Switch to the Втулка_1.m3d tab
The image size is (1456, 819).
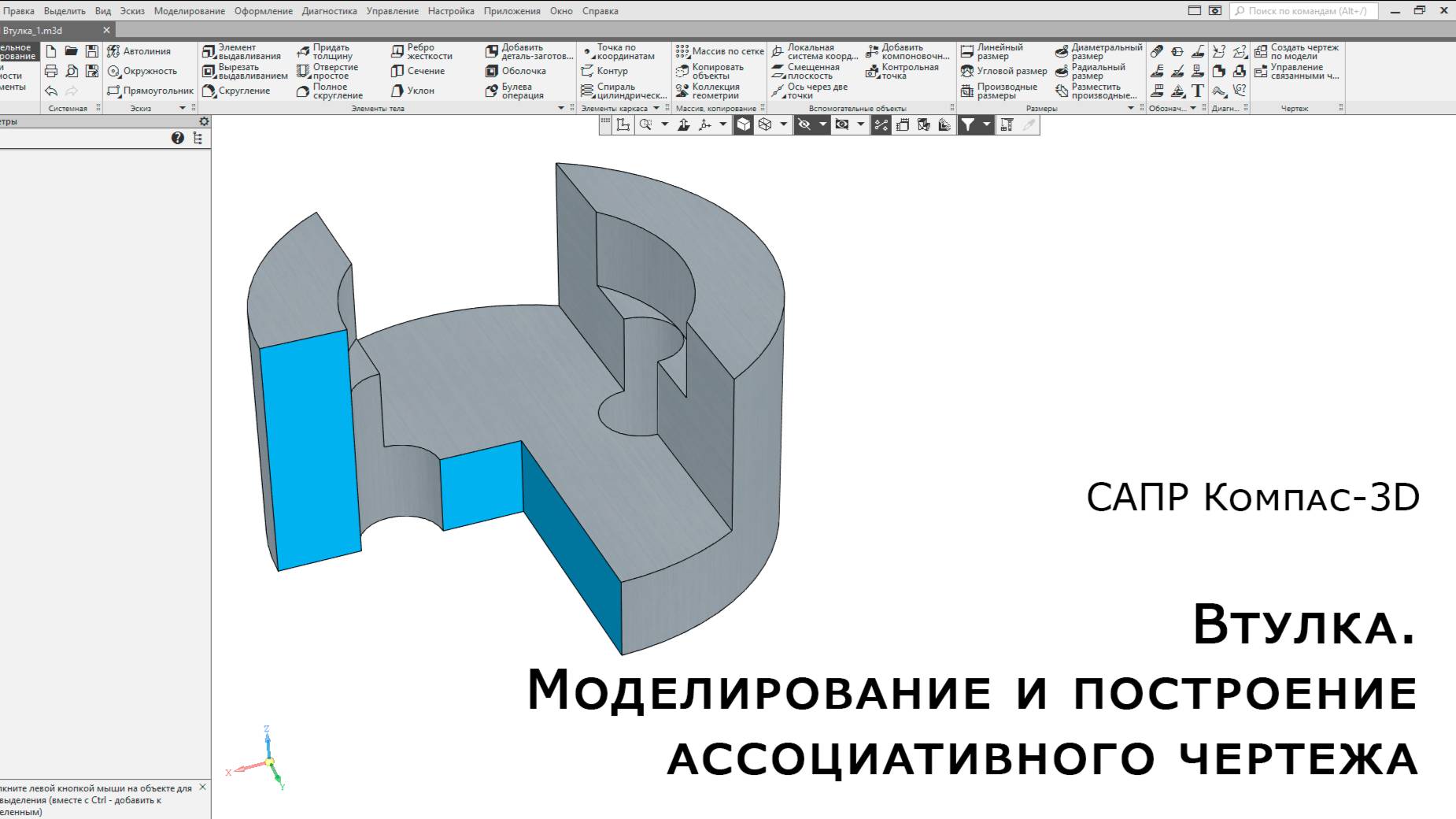click(x=47, y=31)
